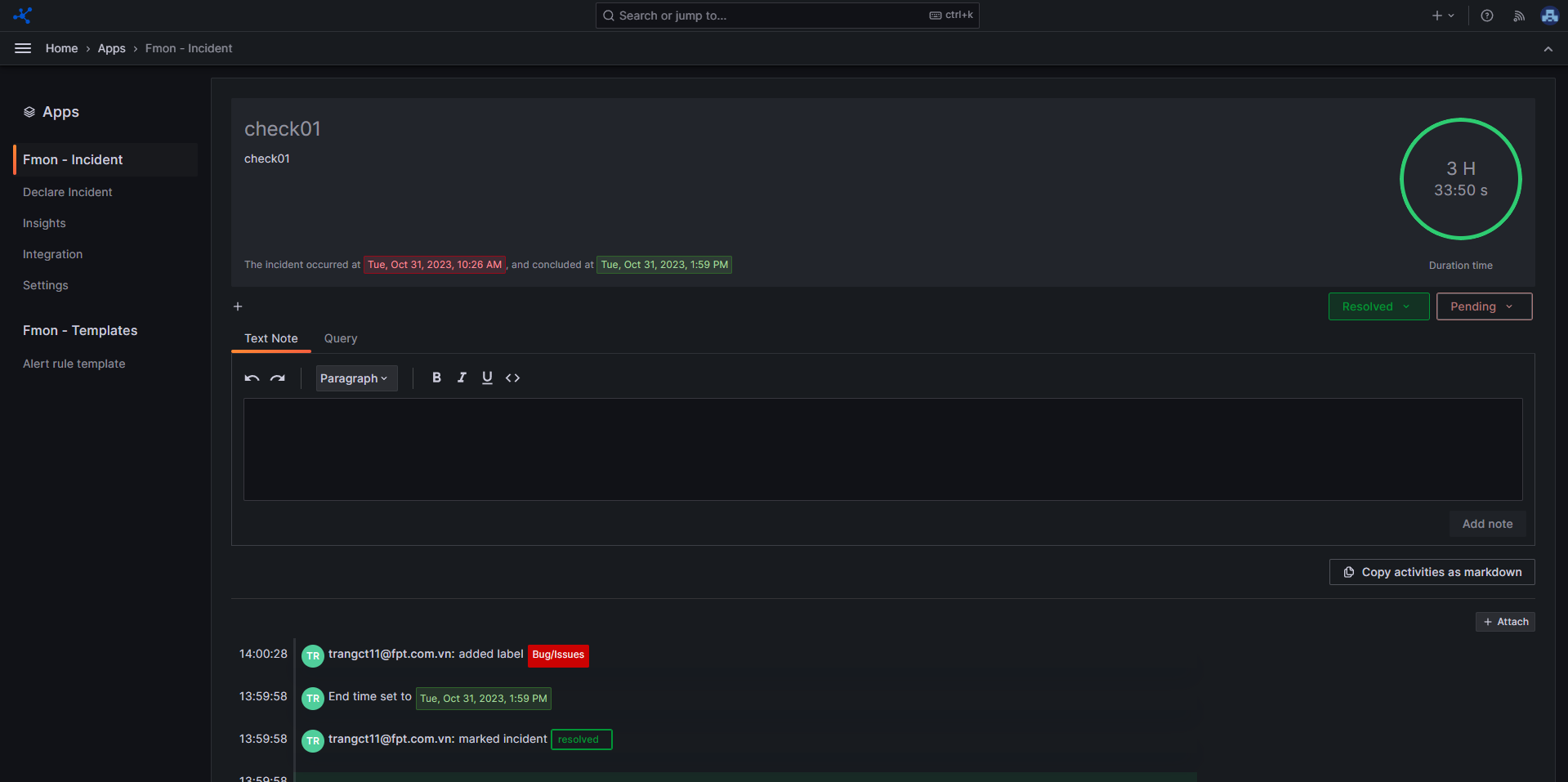
Task: Click the undo icon in editor
Action: 252,378
